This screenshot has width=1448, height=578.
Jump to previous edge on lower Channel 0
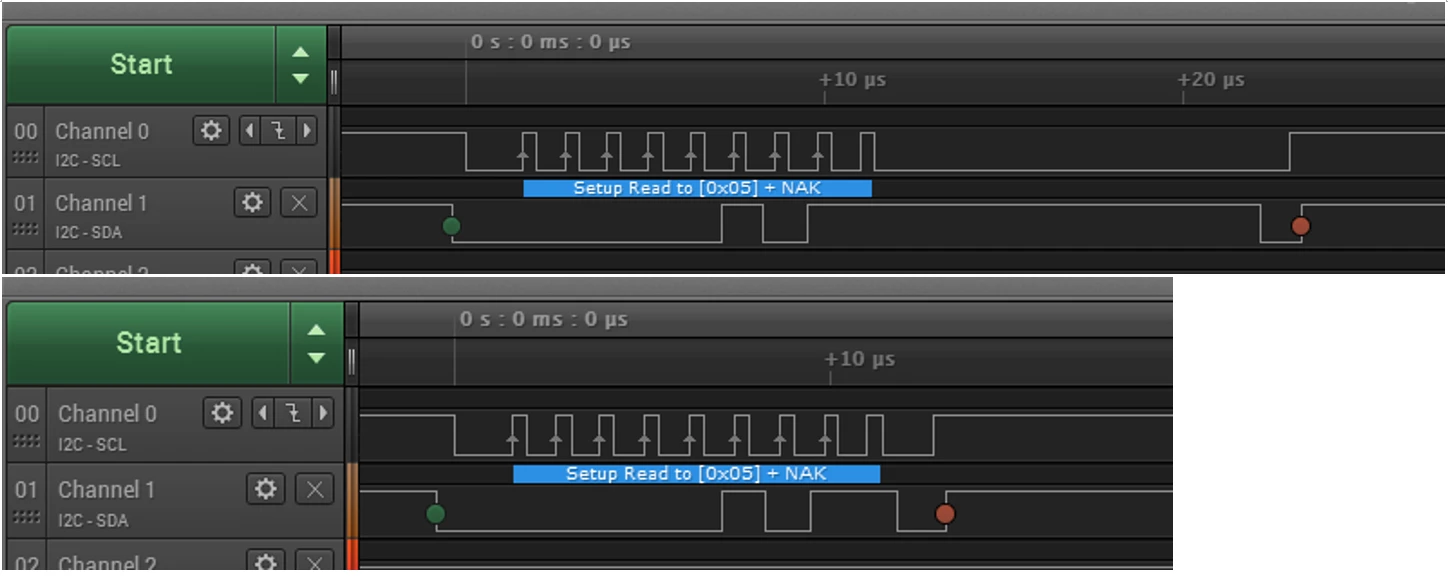[263, 413]
